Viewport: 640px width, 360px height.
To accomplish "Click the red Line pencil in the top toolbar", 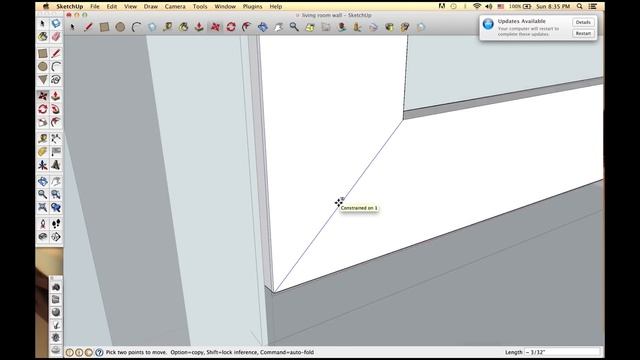I will point(88,27).
